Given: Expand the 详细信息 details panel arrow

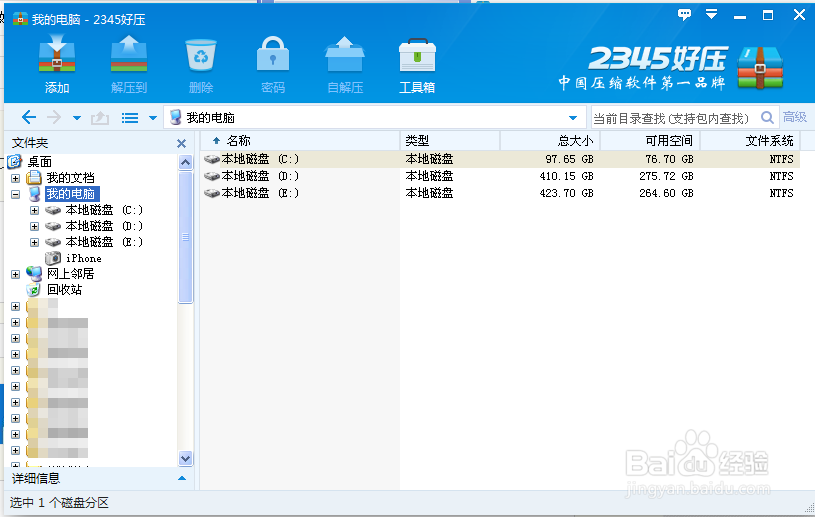Looking at the screenshot, I should click(x=182, y=478).
